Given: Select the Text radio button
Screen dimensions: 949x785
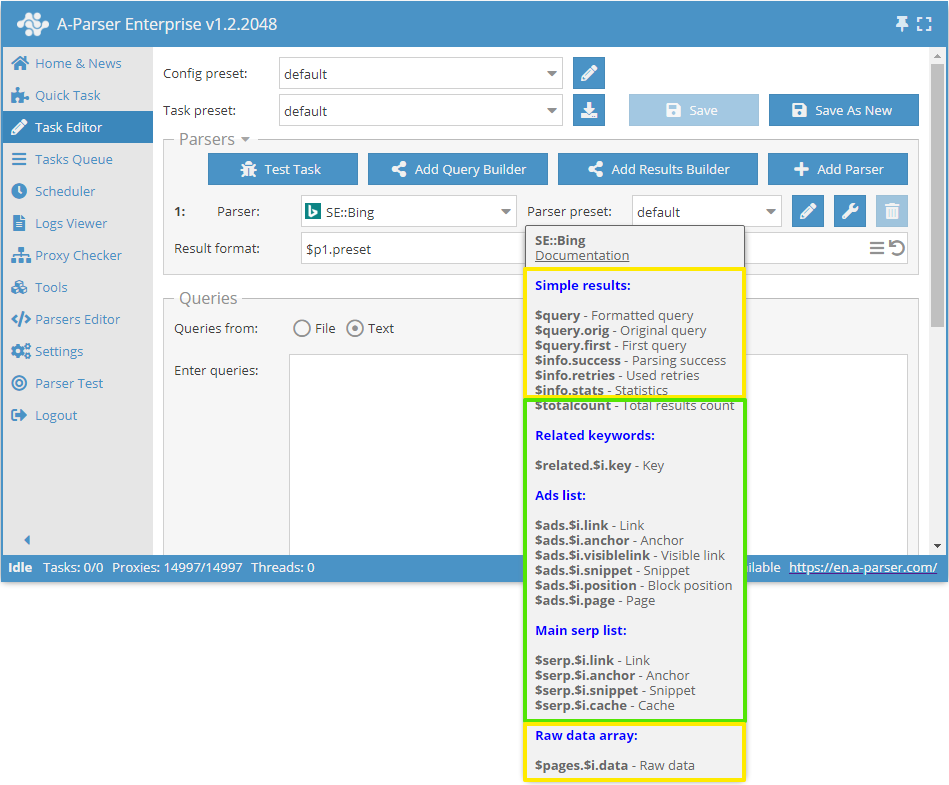Looking at the screenshot, I should [355, 328].
